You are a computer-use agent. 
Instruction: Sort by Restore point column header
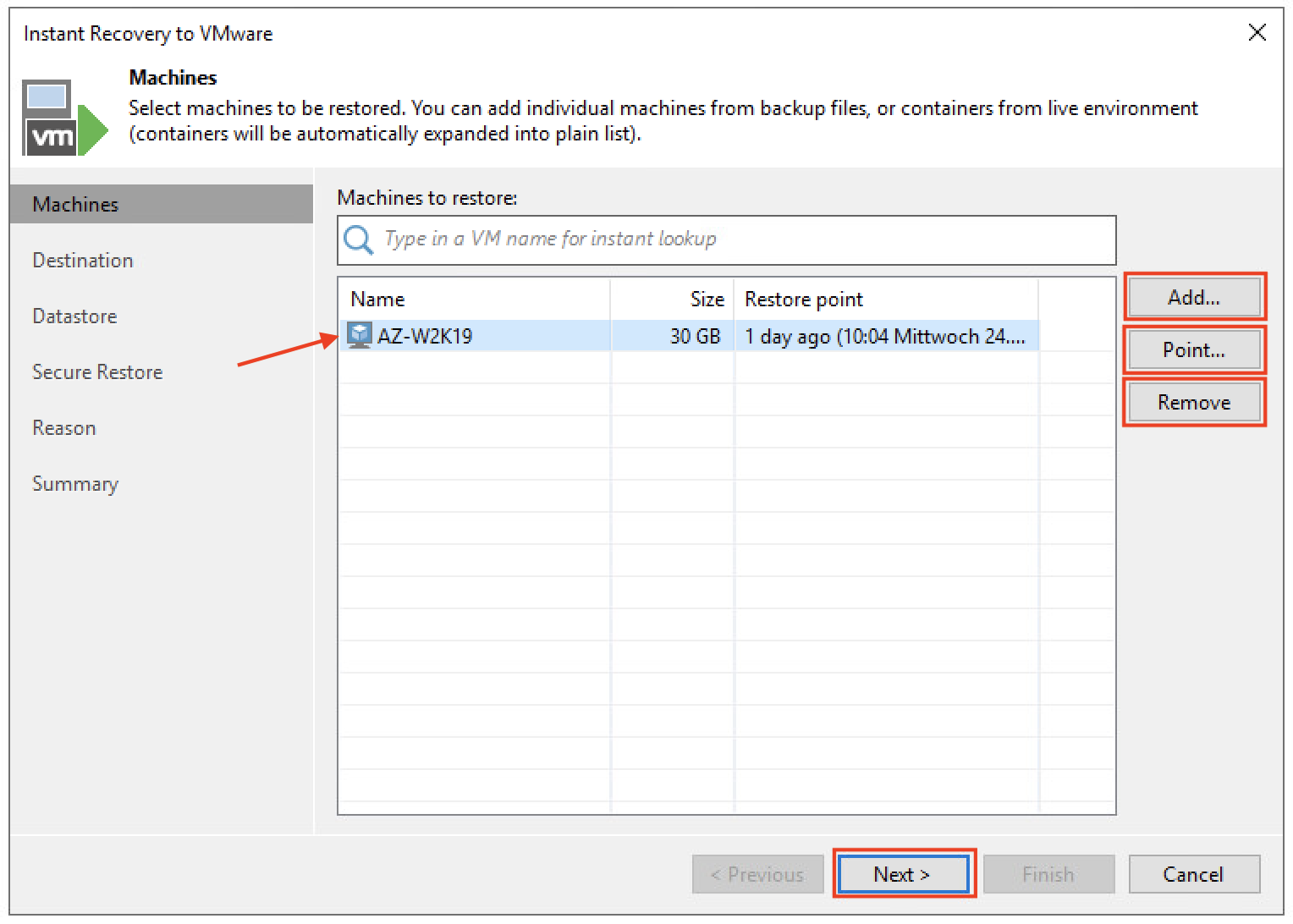pos(887,299)
